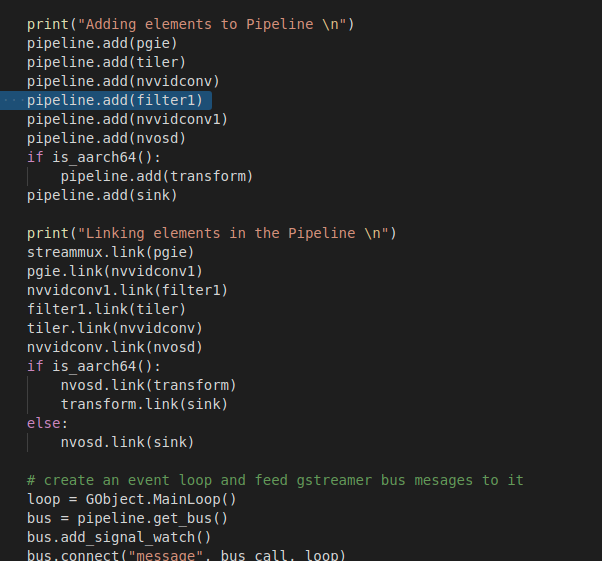Click on streammux.link(pgie) line
This screenshot has height=561, width=602.
pos(110,252)
